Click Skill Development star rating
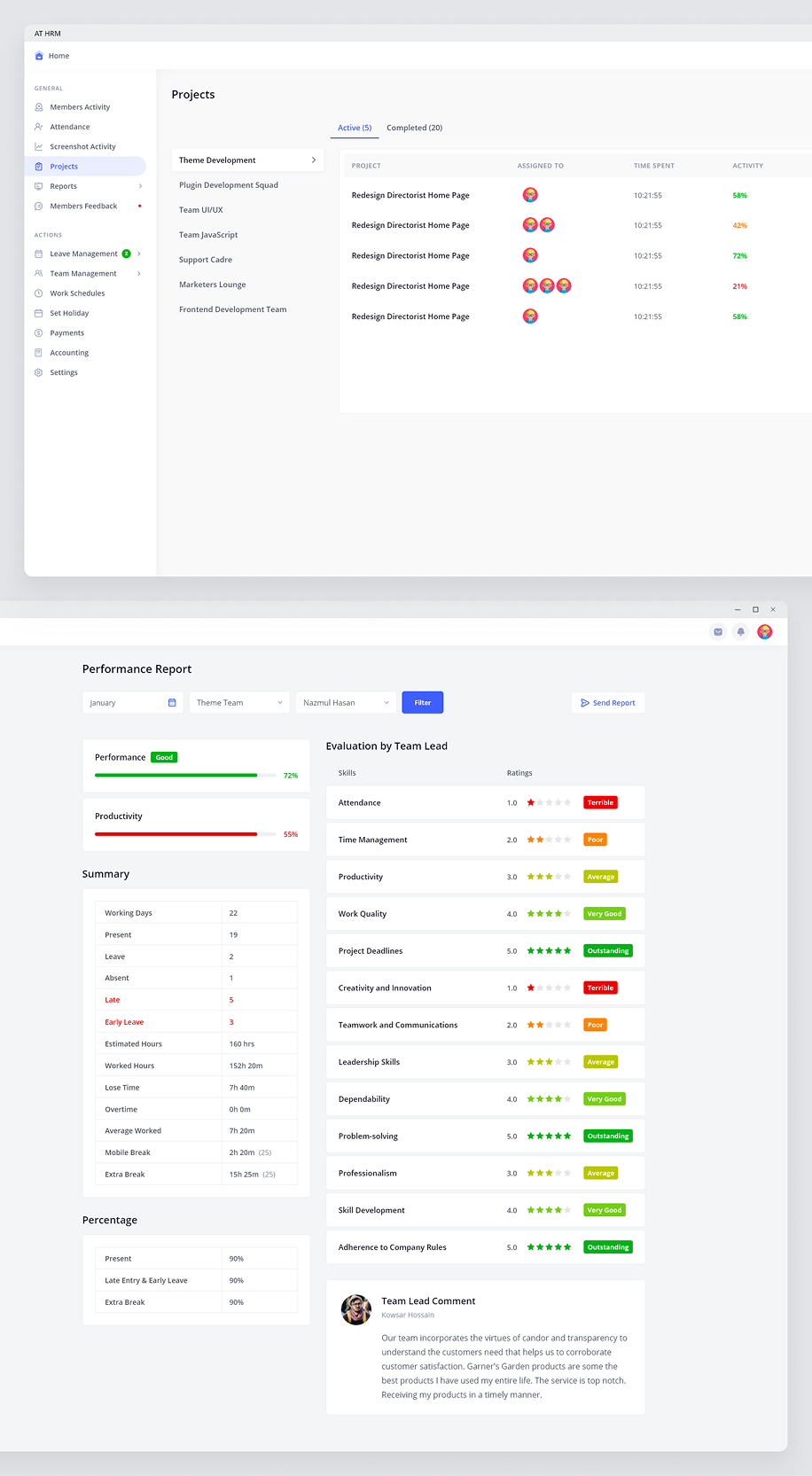Viewport: 812px width, 1476px height. pos(549,1210)
